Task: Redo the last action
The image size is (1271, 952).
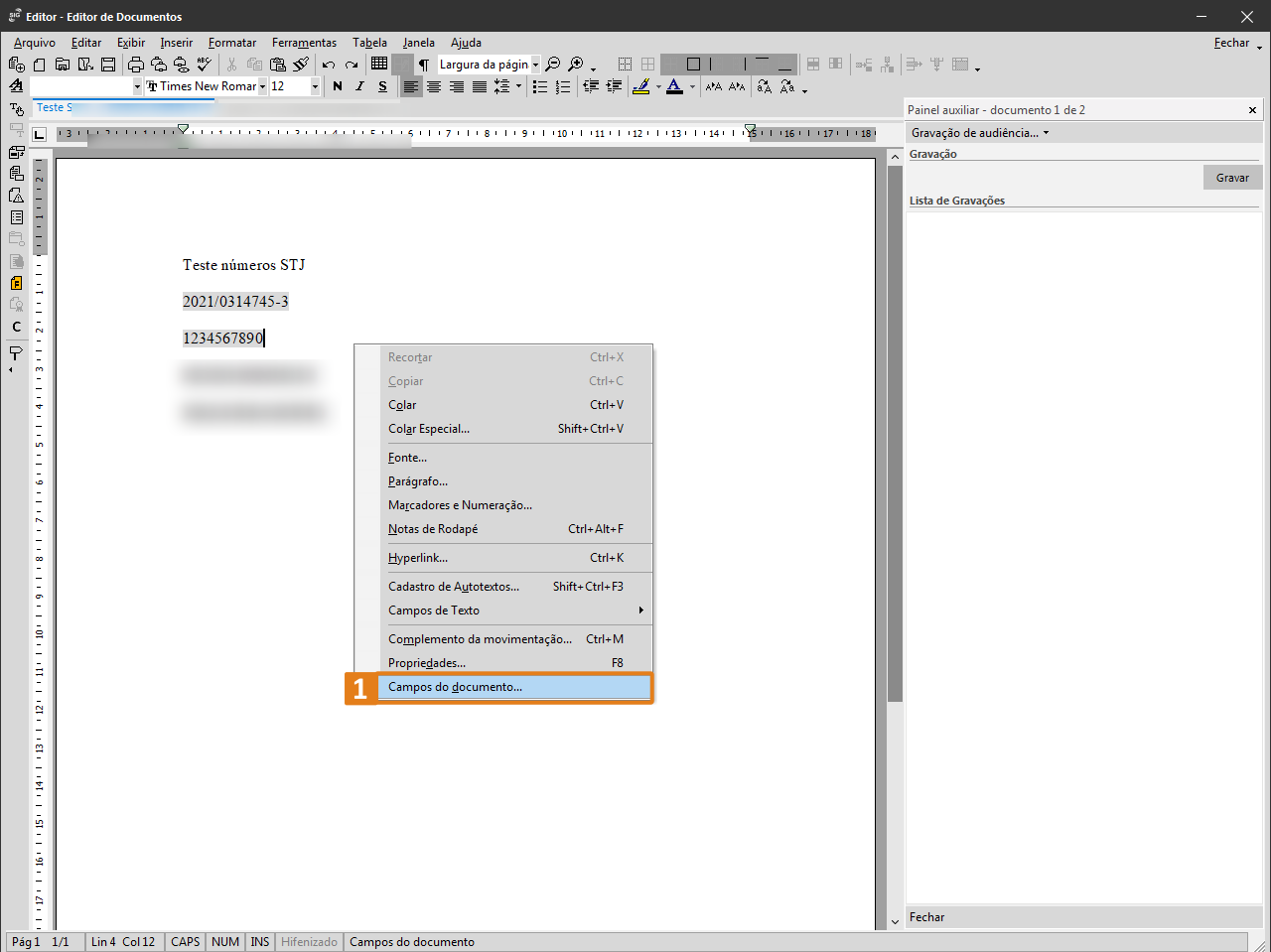Action: [x=352, y=65]
